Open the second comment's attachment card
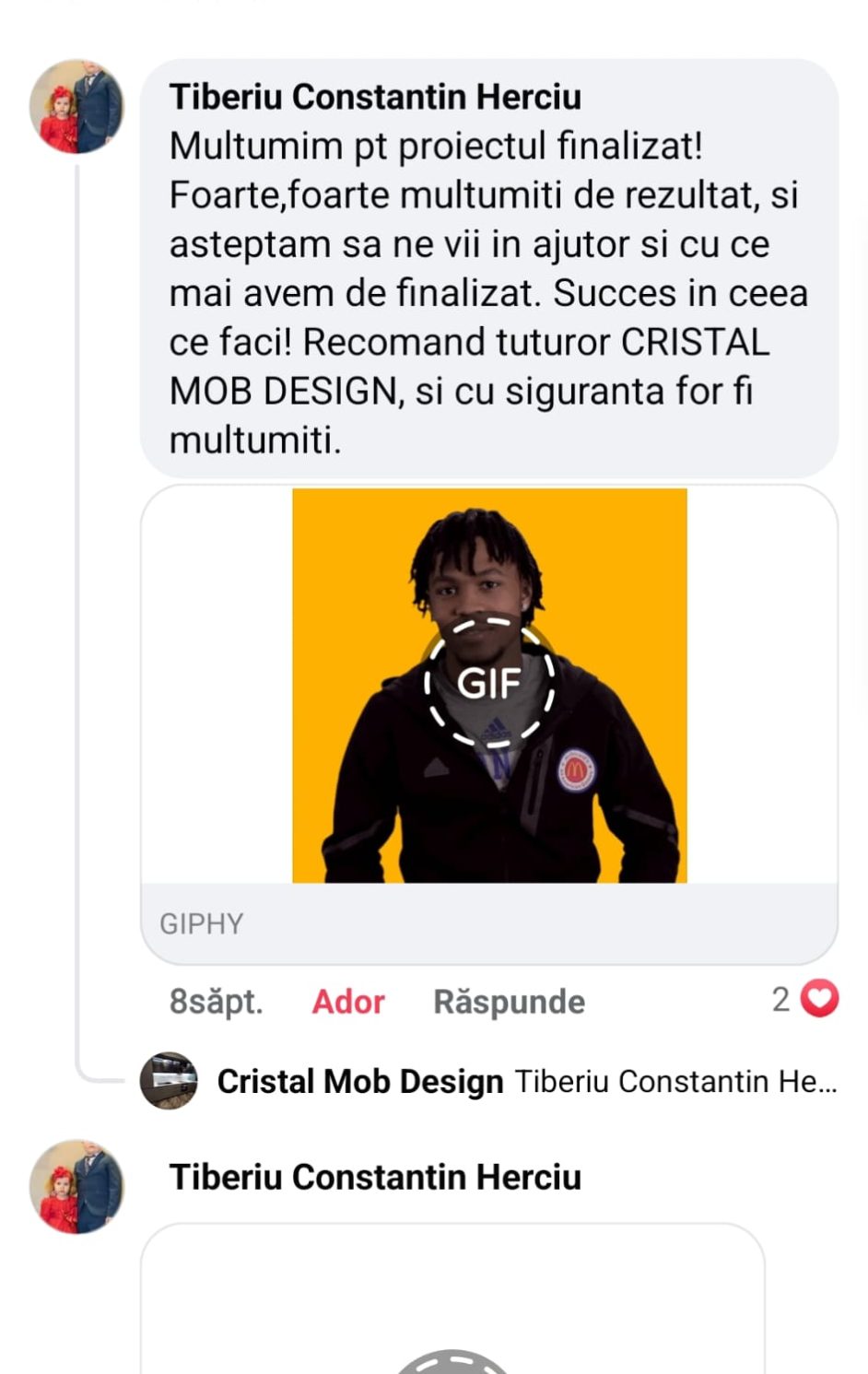The width and height of the screenshot is (868, 1374). pos(452,1299)
